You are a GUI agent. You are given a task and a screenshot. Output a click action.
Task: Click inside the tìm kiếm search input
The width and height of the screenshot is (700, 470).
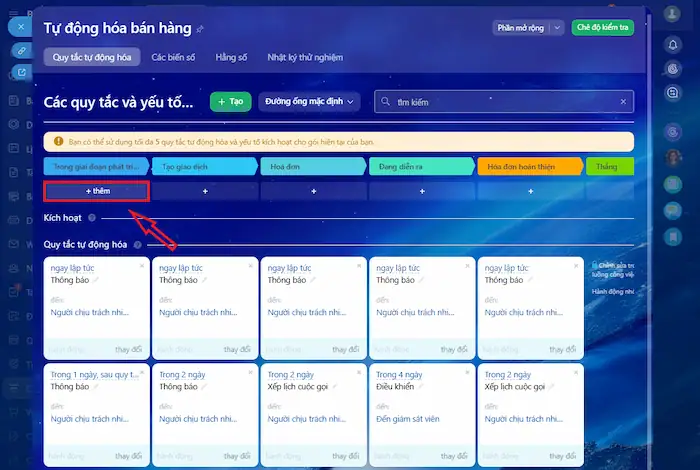point(504,102)
